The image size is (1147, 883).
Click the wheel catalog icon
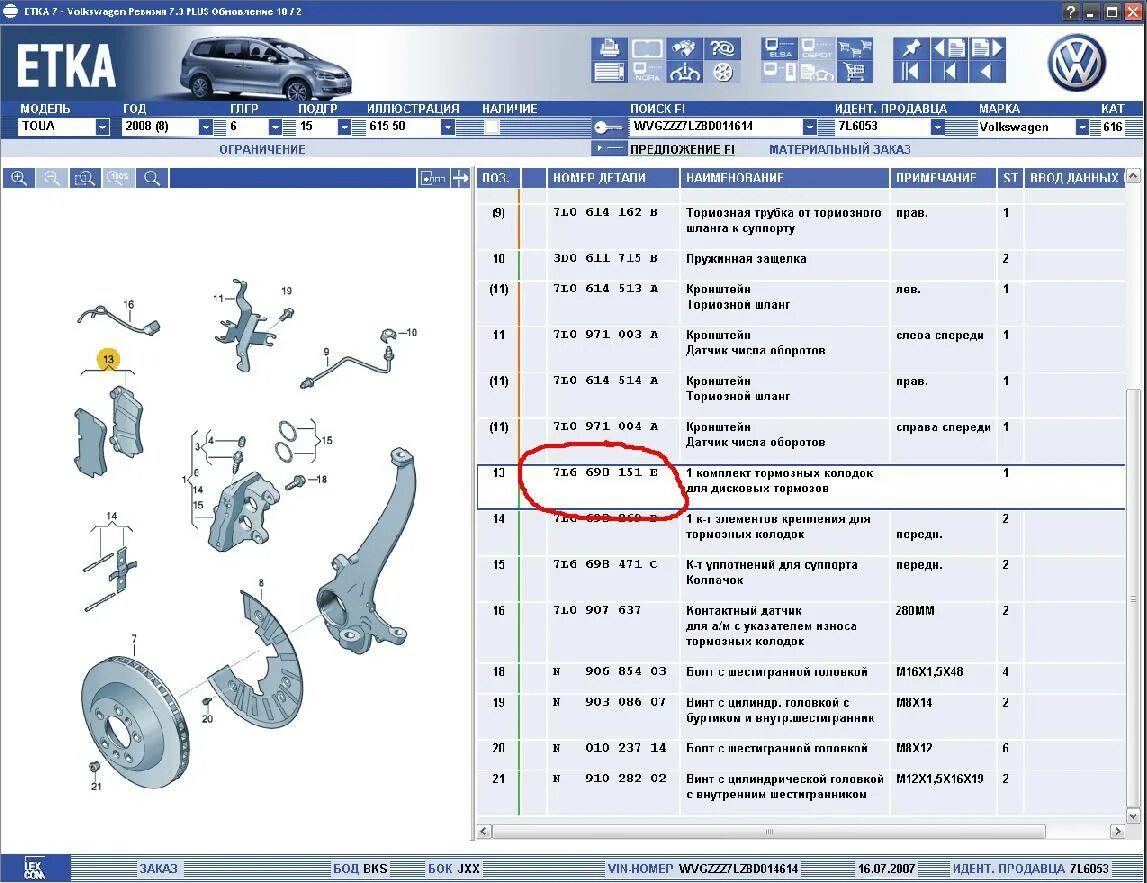(x=723, y=71)
